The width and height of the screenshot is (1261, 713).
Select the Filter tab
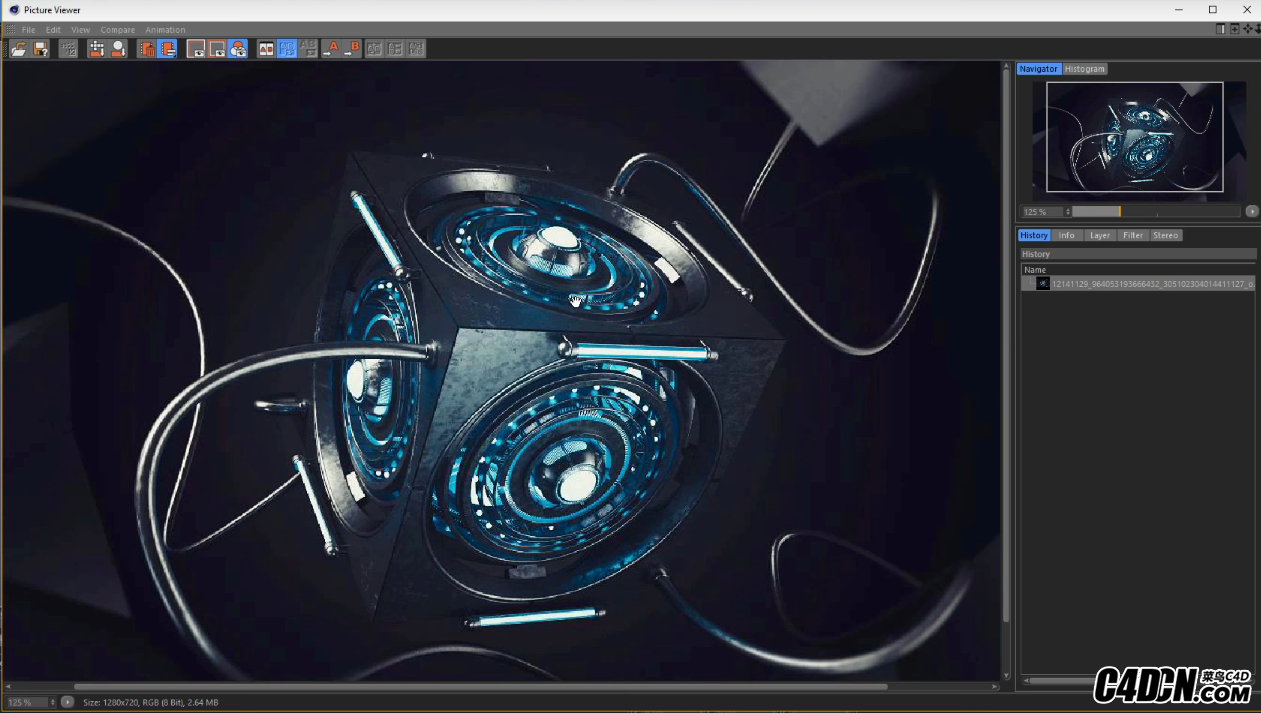(x=1133, y=235)
